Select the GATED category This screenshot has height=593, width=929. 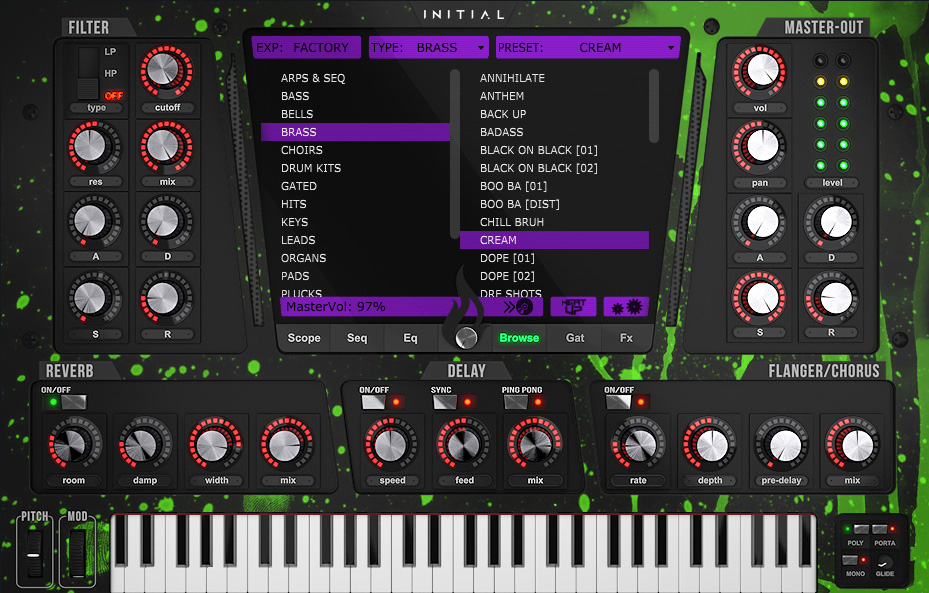299,186
